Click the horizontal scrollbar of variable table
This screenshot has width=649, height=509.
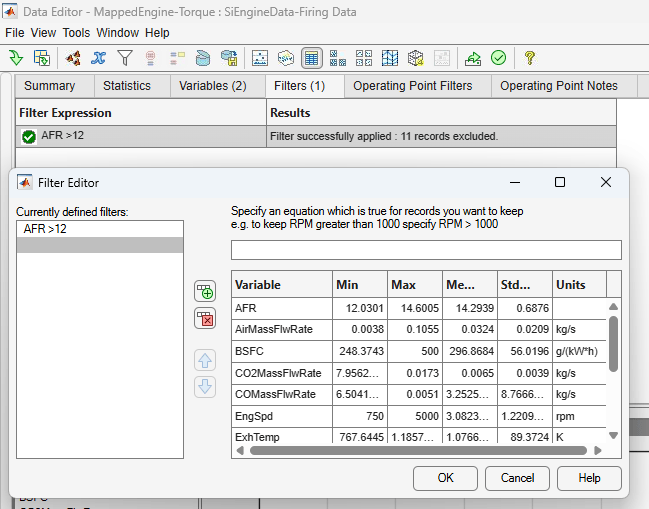click(418, 450)
